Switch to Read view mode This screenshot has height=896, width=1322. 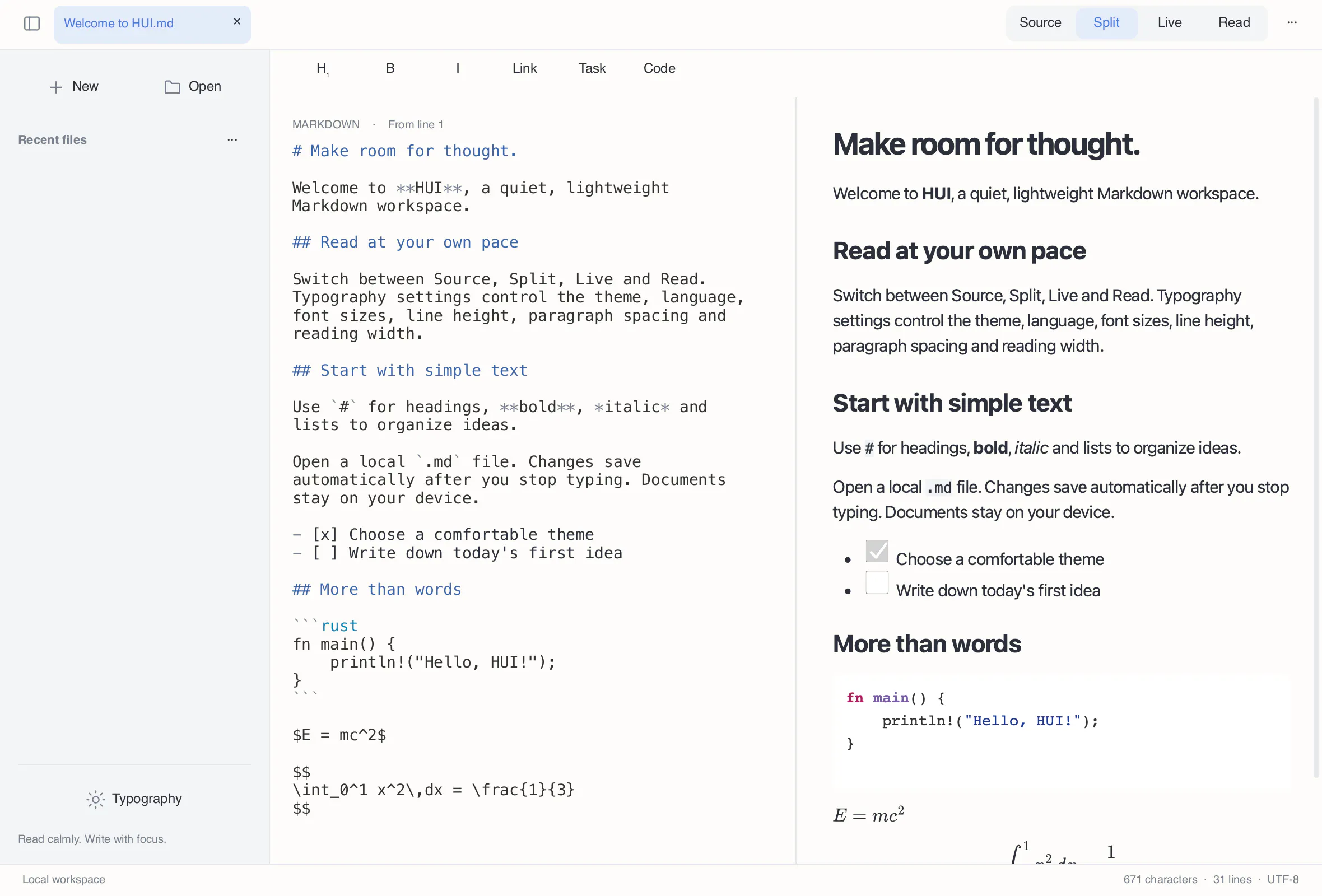[1234, 23]
